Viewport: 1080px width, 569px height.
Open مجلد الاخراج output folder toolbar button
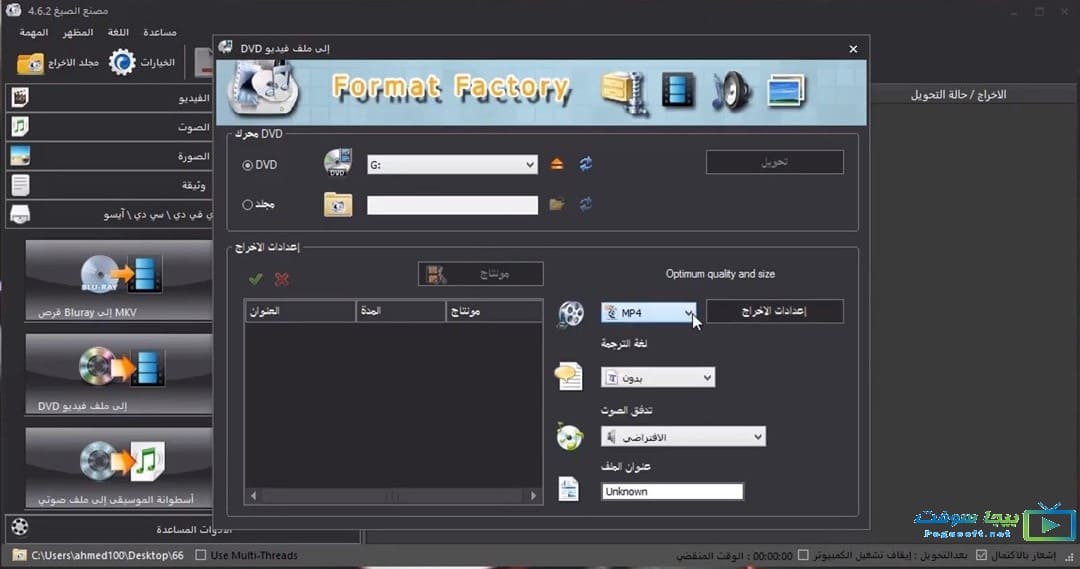[x=58, y=63]
